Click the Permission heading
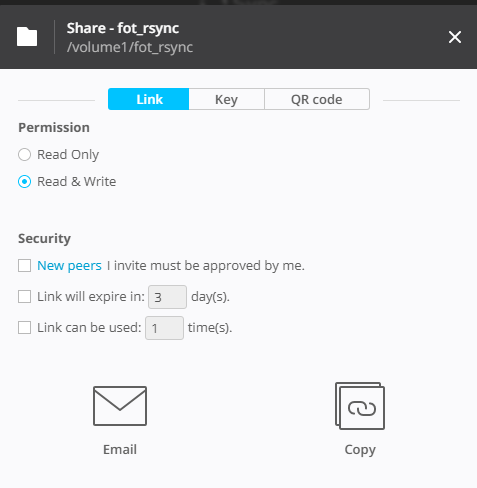477x488 pixels. [x=54, y=128]
